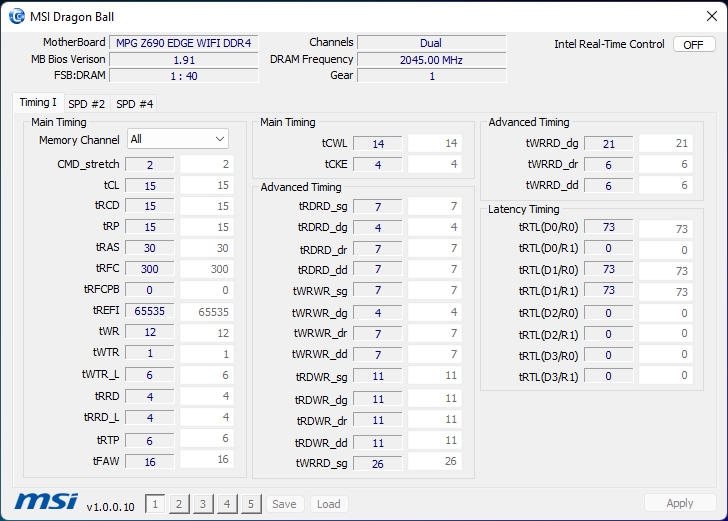Click the MSI logo at bottom left
728x521 pixels.
tap(46, 502)
